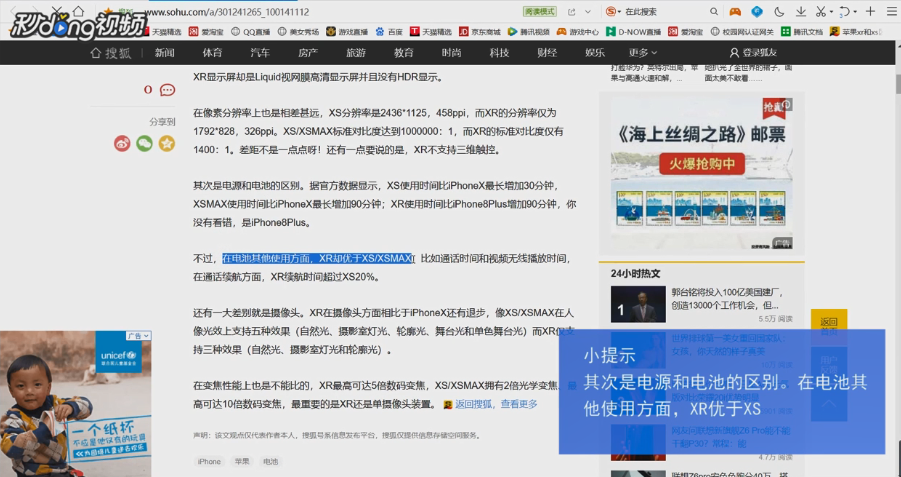Open the 时尚 navigation item
This screenshot has height=477, width=901.
coord(451,53)
